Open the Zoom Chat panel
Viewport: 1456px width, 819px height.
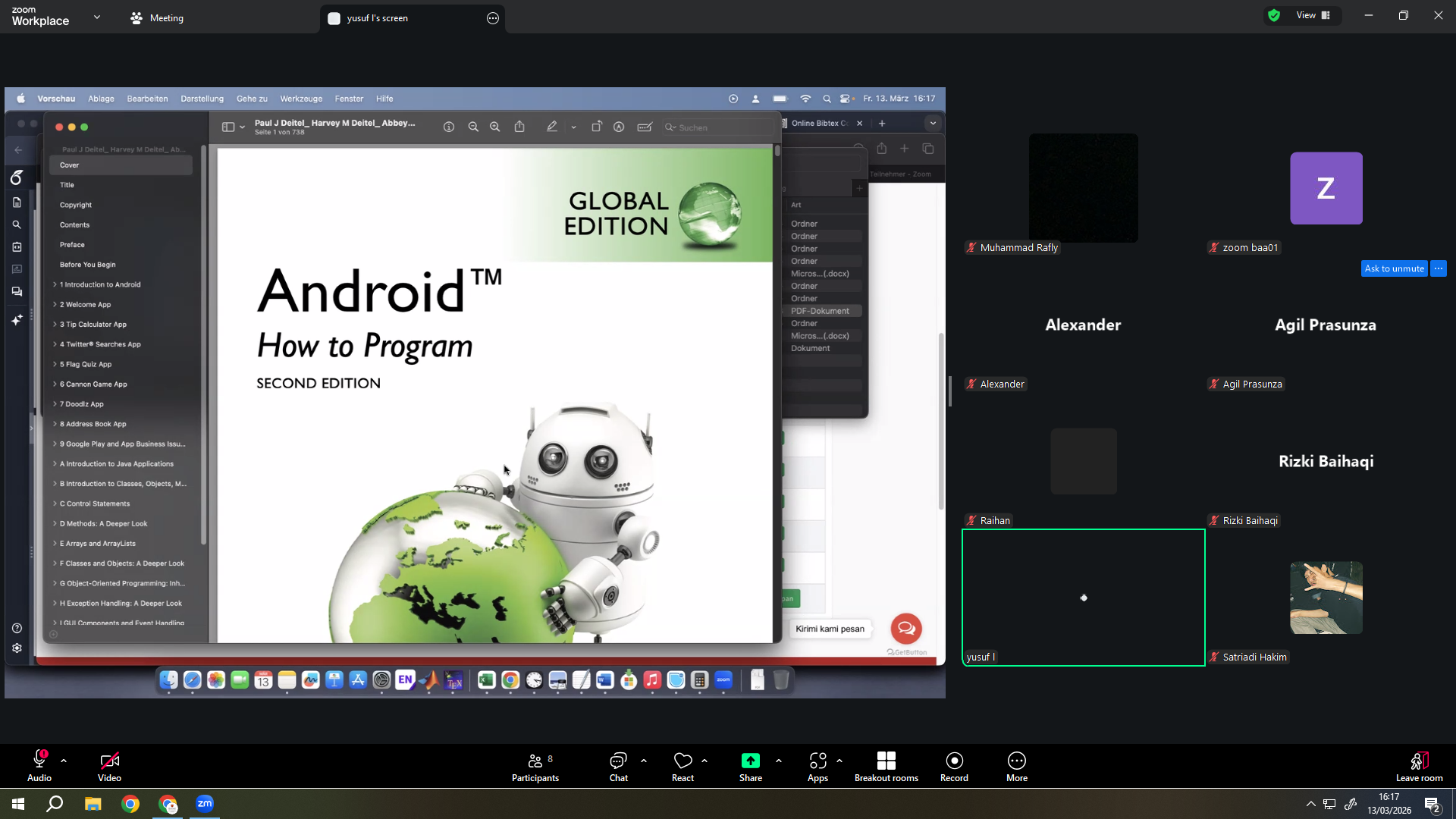coord(618,767)
